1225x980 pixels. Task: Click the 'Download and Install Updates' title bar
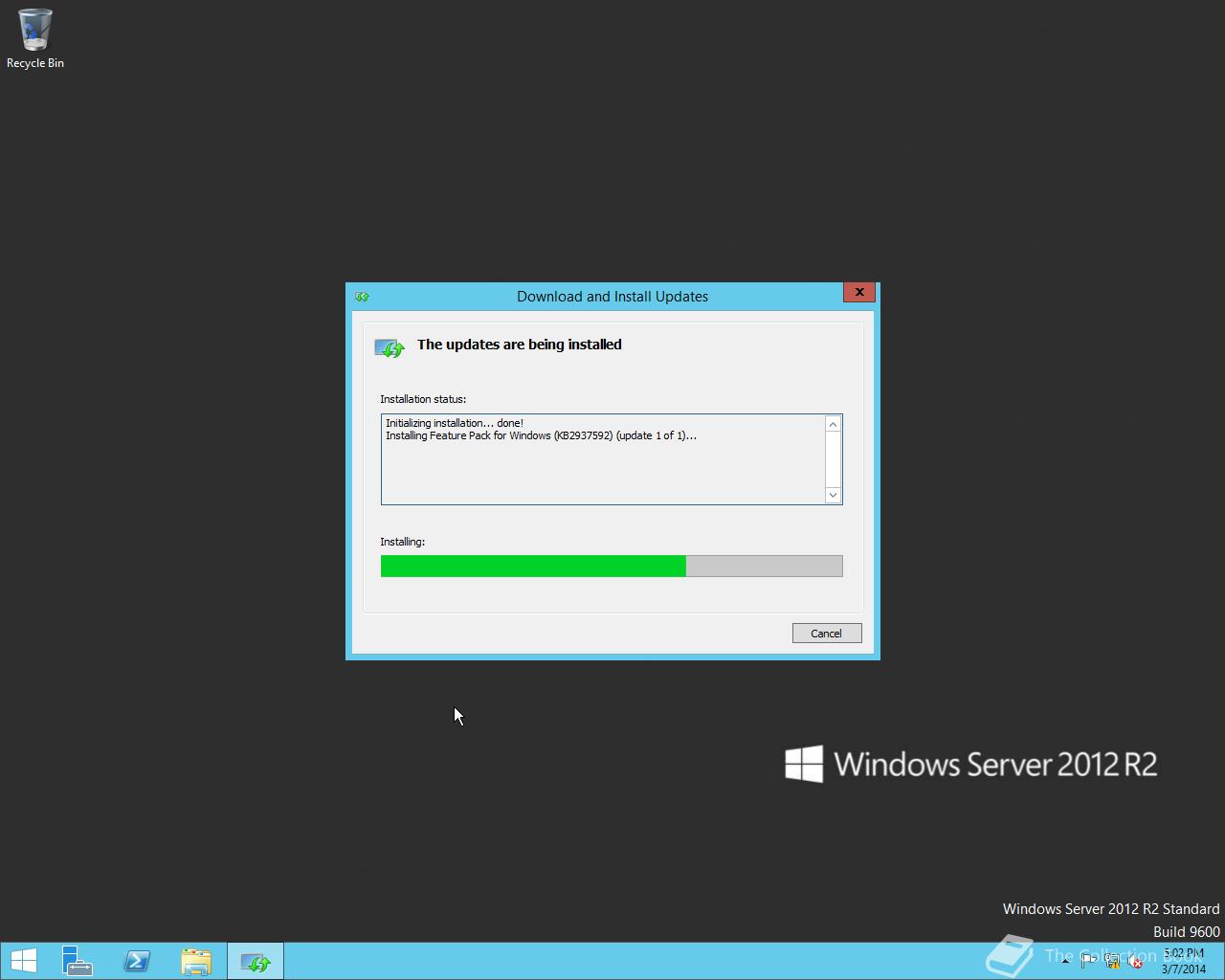coord(612,297)
